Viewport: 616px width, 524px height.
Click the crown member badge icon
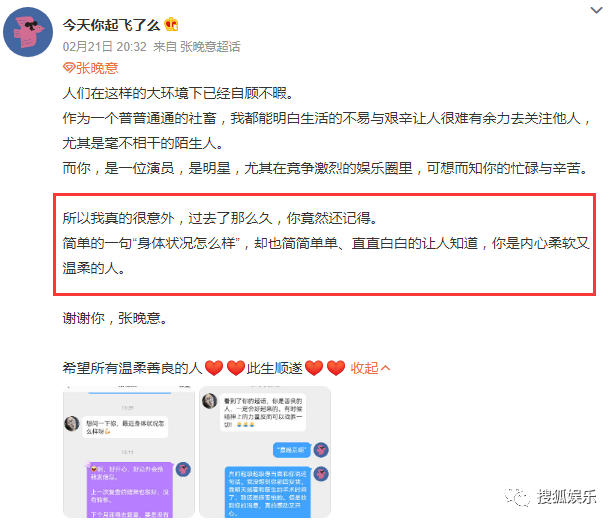click(171, 25)
